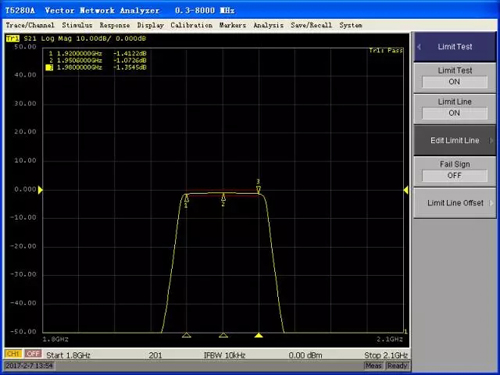Open the Calibration menu
500x375 pixels.
coord(191,25)
